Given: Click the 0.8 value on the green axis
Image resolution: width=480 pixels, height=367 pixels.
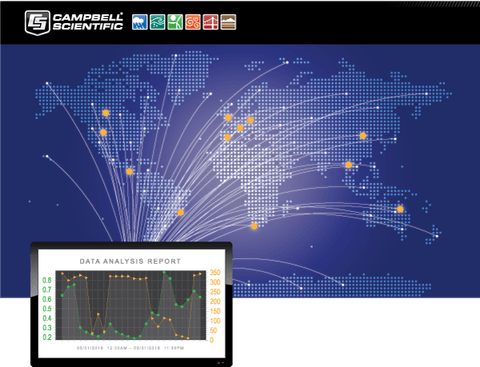Looking at the screenshot, I should tap(47, 280).
